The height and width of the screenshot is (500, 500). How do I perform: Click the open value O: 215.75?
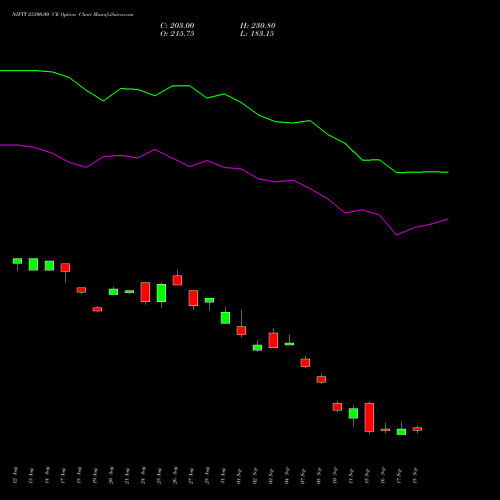pyautogui.click(x=177, y=34)
